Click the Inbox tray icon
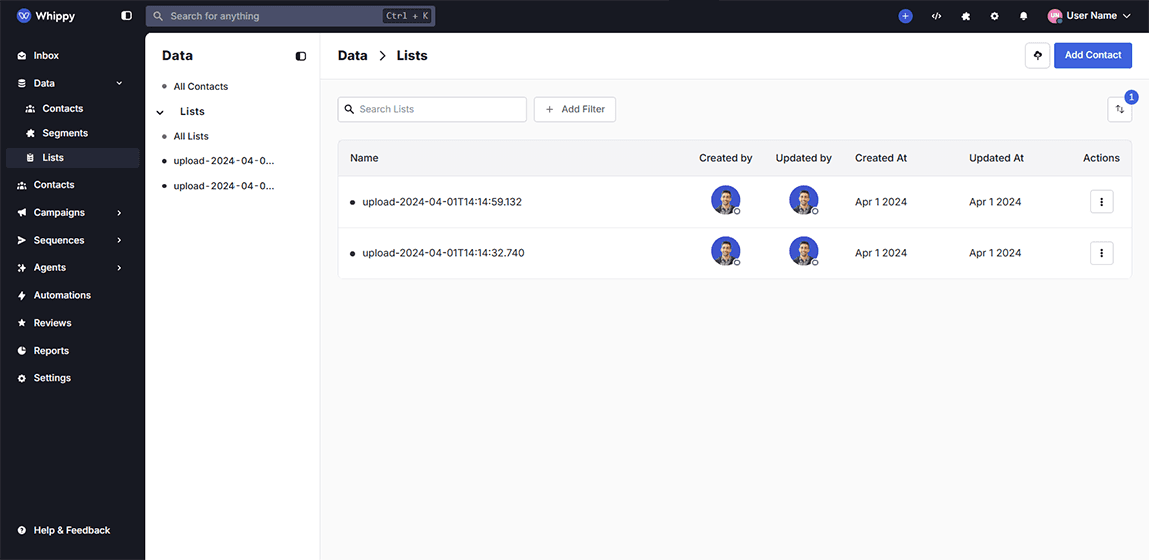This screenshot has width=1149, height=560. 21,56
